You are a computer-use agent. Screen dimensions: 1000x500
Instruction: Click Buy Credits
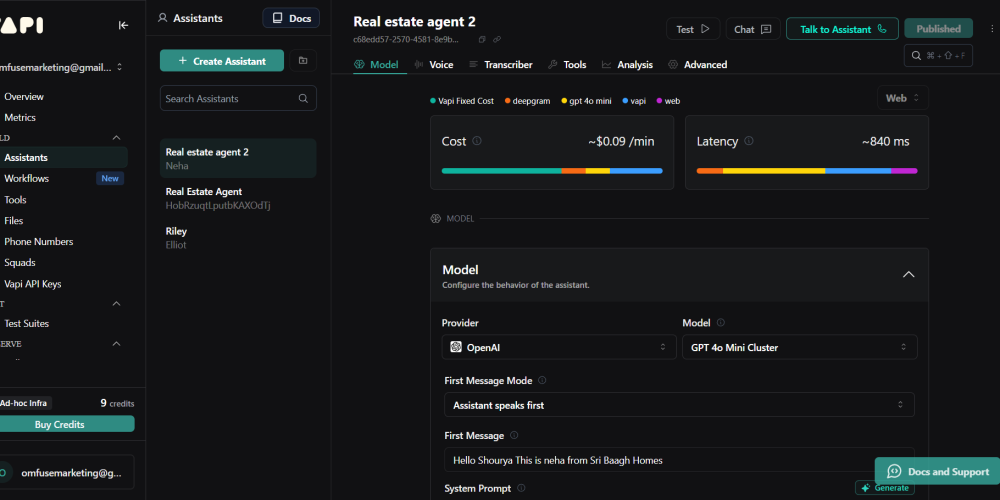(66, 424)
